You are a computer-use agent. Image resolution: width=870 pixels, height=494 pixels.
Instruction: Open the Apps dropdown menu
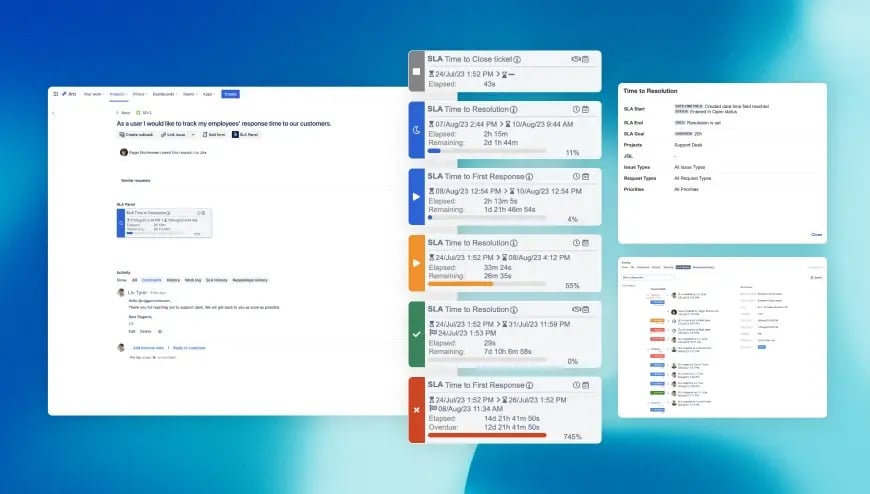click(208, 94)
